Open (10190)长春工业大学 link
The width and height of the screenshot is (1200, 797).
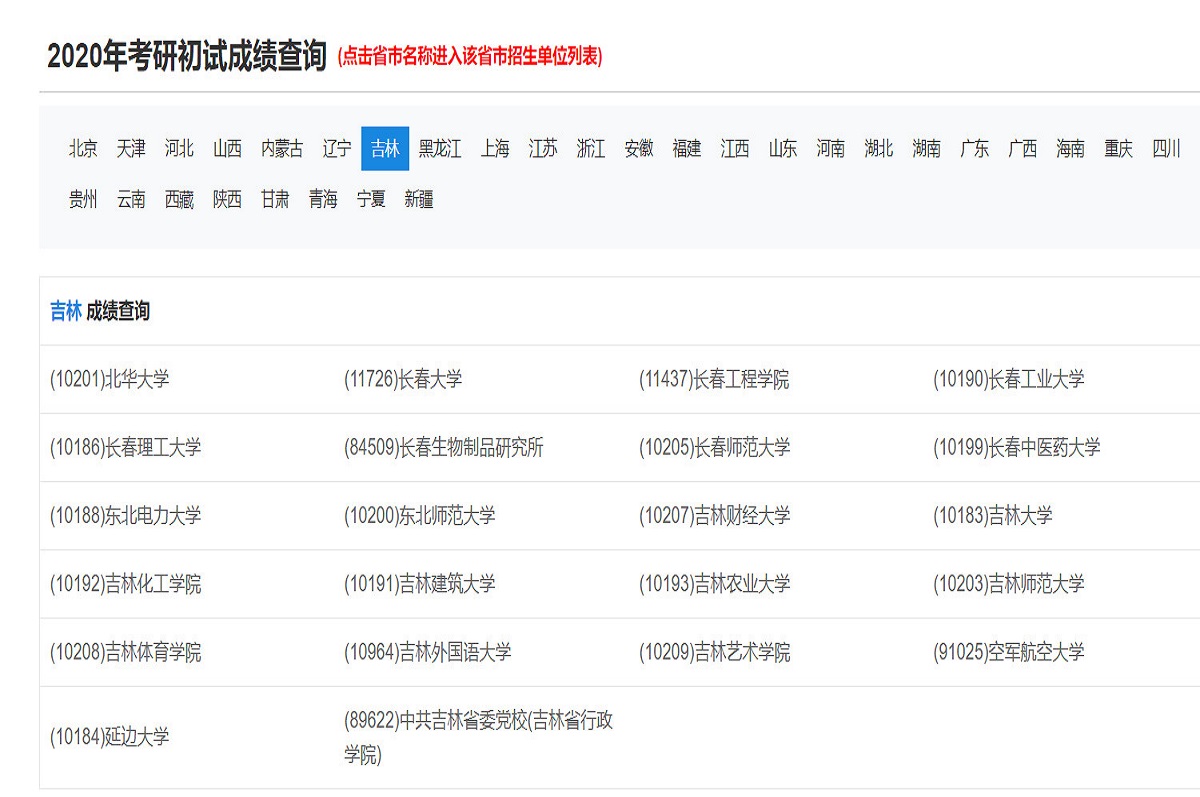[x=1009, y=380]
